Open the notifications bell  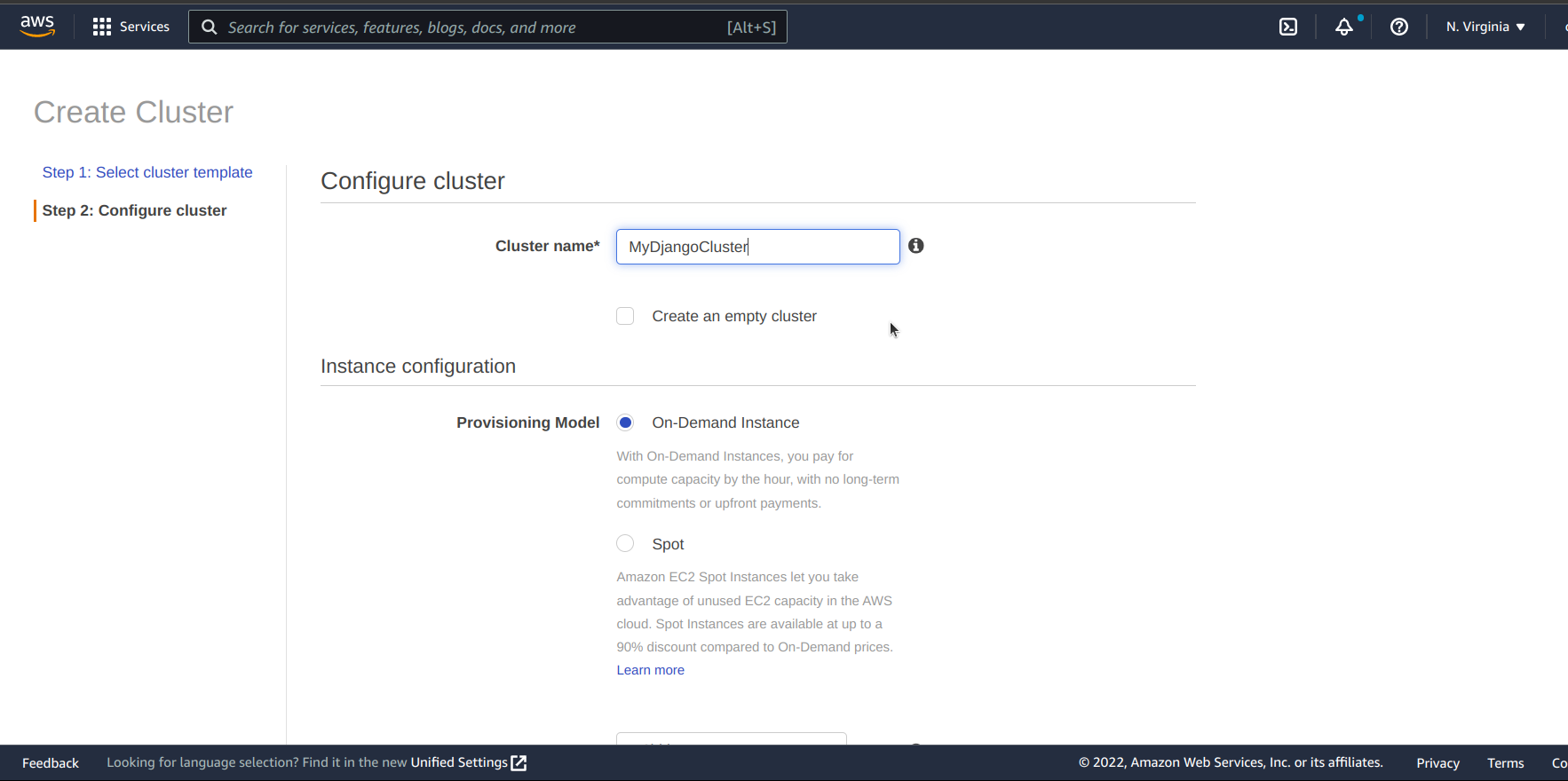point(1344,27)
